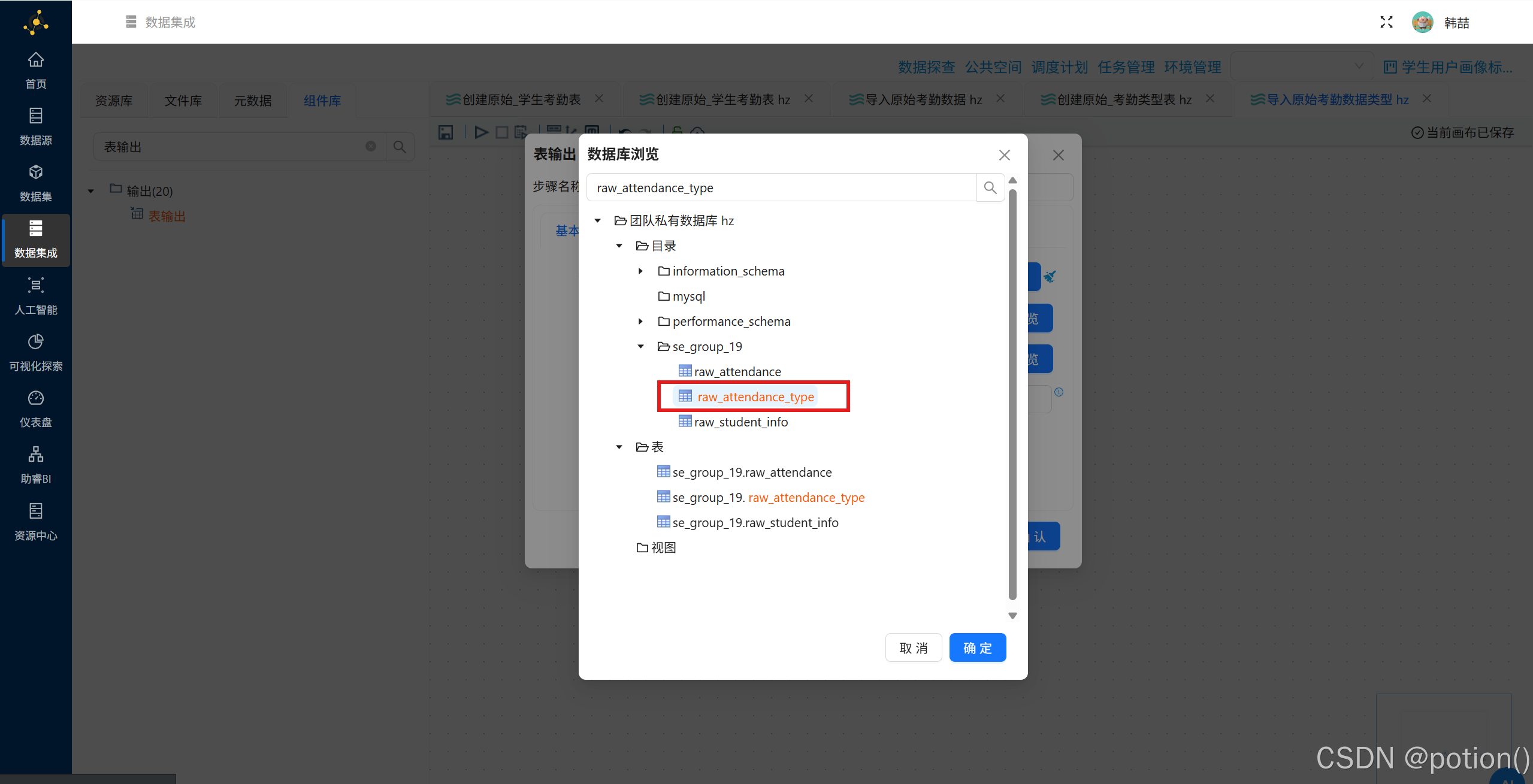Image resolution: width=1533 pixels, height=784 pixels.
Task: Close the 导入原始考勤数据 hz tab
Action: pos(1000,99)
